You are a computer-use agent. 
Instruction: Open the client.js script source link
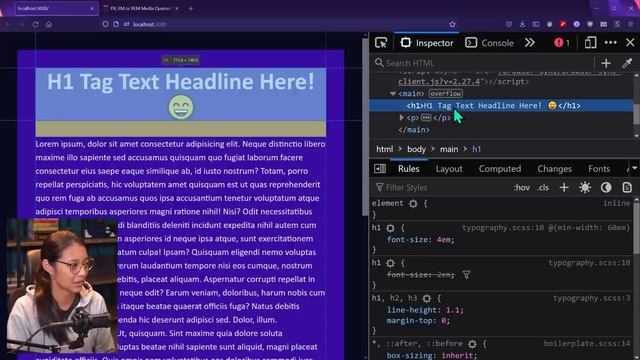pos(439,82)
